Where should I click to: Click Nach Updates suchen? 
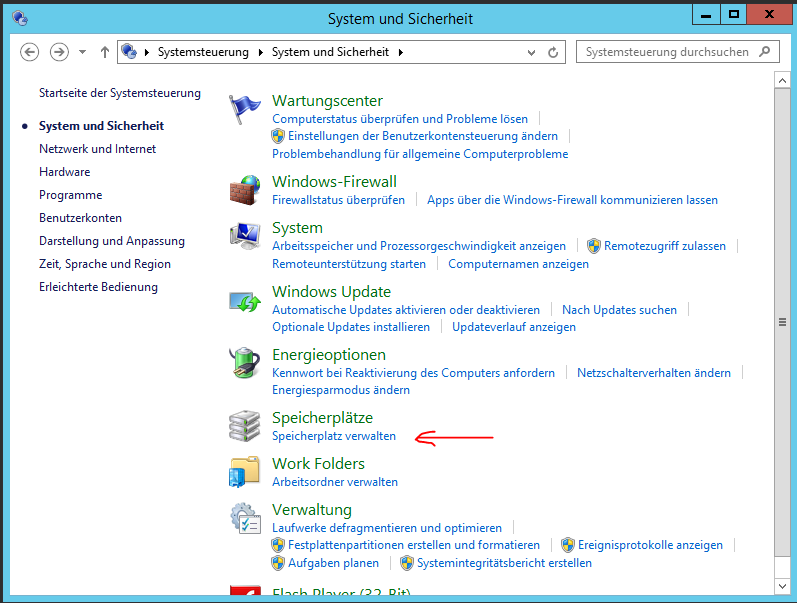point(620,310)
